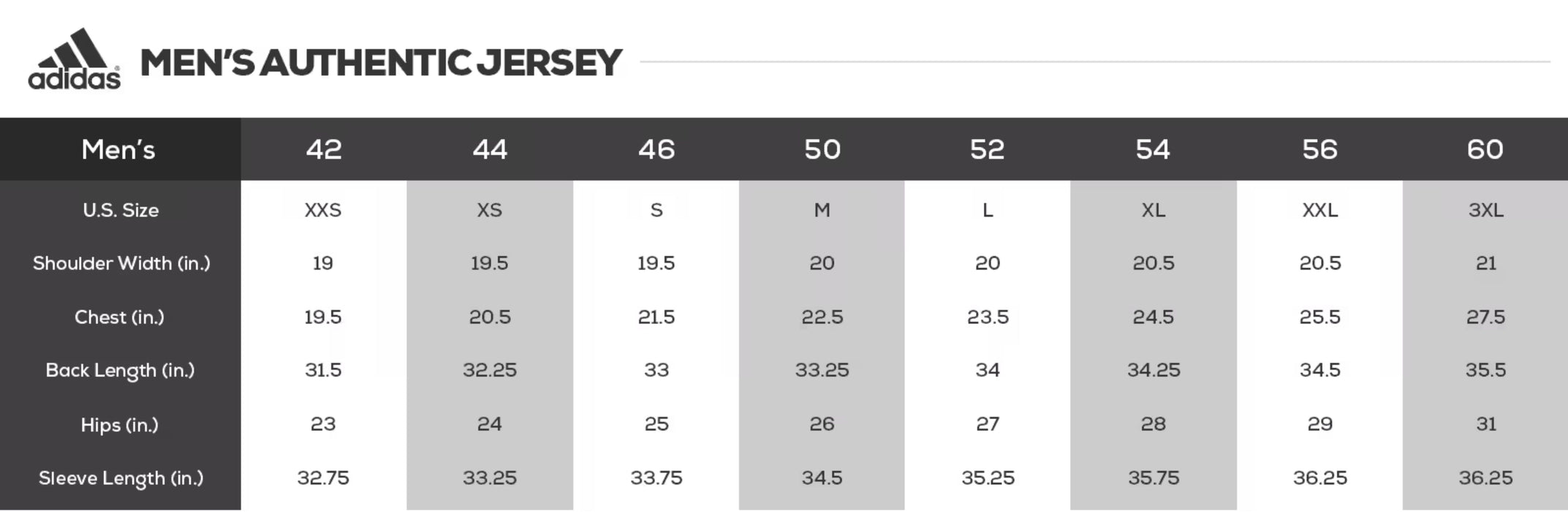1568x512 pixels.
Task: Click the hips value 29
Action: pos(1320,424)
